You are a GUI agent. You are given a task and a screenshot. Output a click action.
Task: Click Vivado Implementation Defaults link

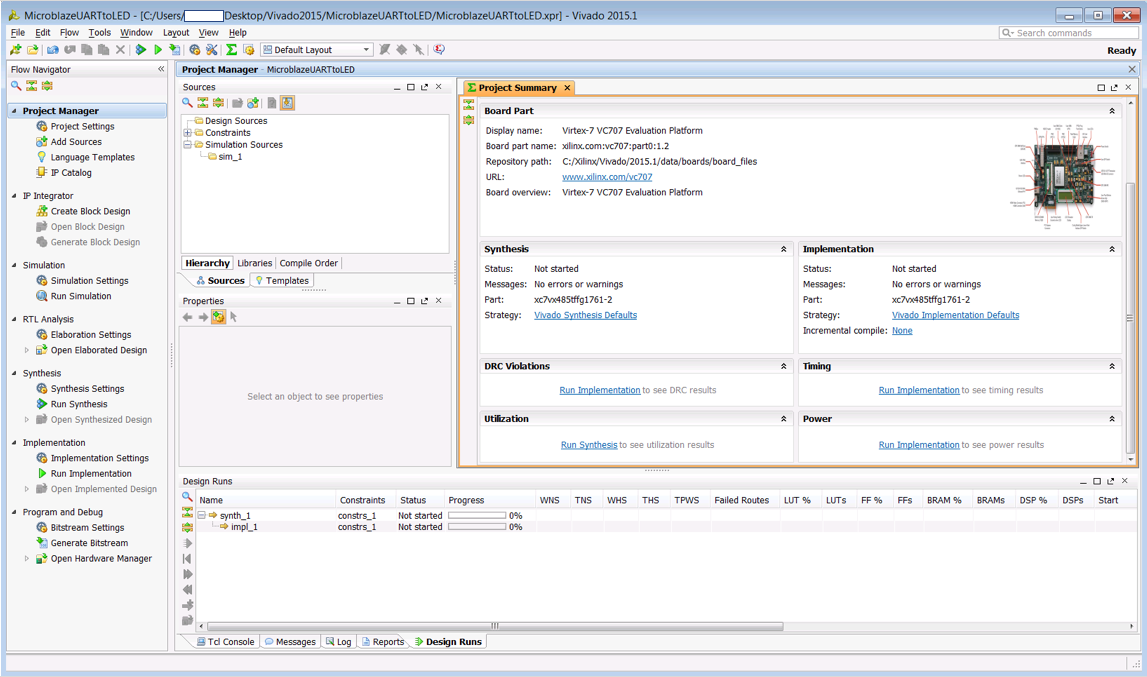955,315
